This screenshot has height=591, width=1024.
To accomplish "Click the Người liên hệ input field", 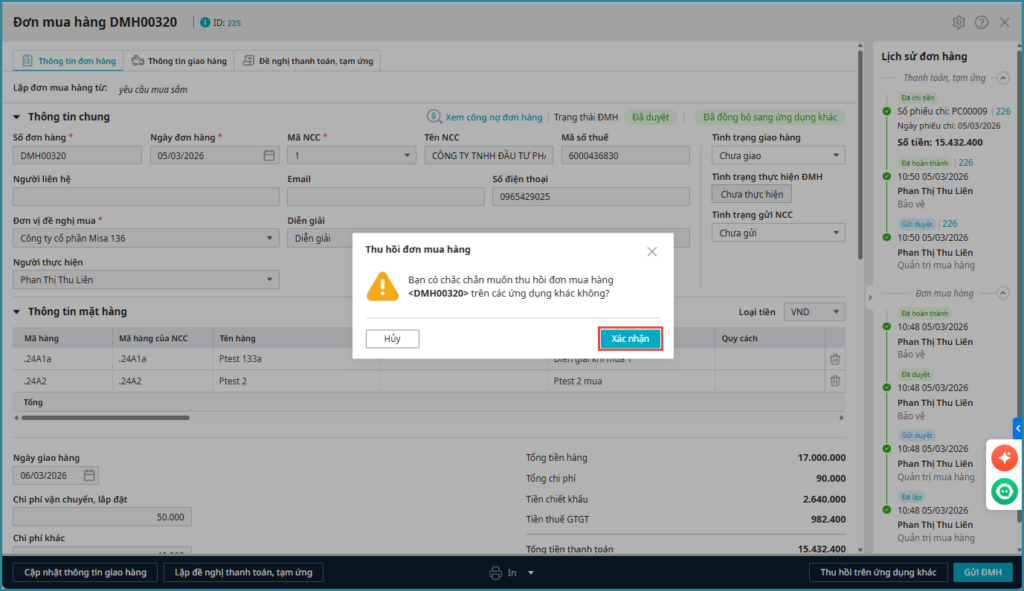I will click(146, 197).
